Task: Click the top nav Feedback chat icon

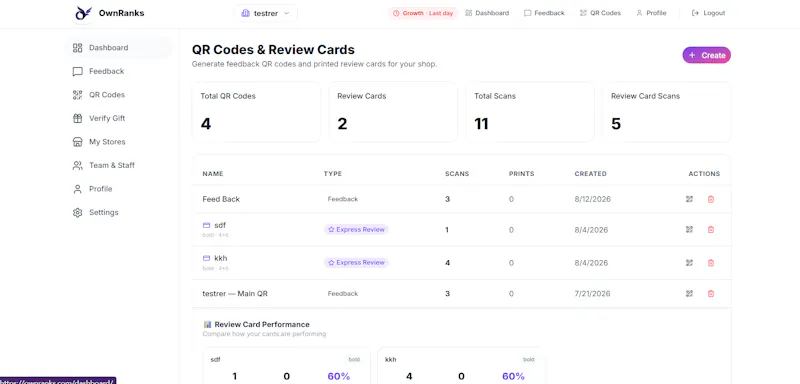Action: (x=528, y=13)
